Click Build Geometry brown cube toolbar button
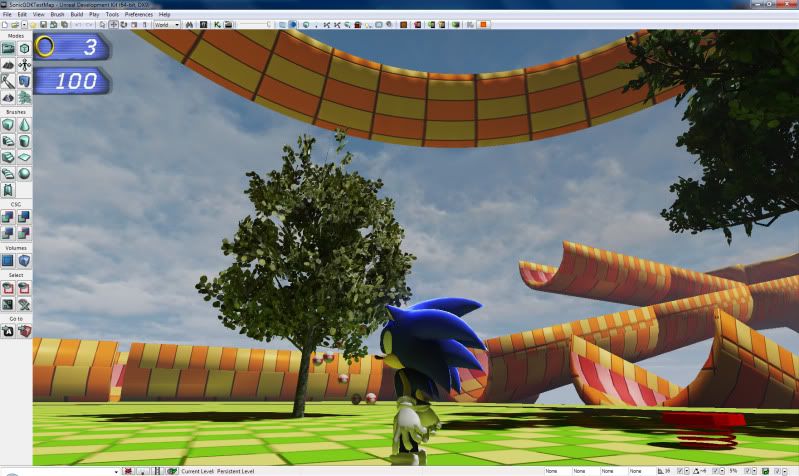 tap(403, 24)
